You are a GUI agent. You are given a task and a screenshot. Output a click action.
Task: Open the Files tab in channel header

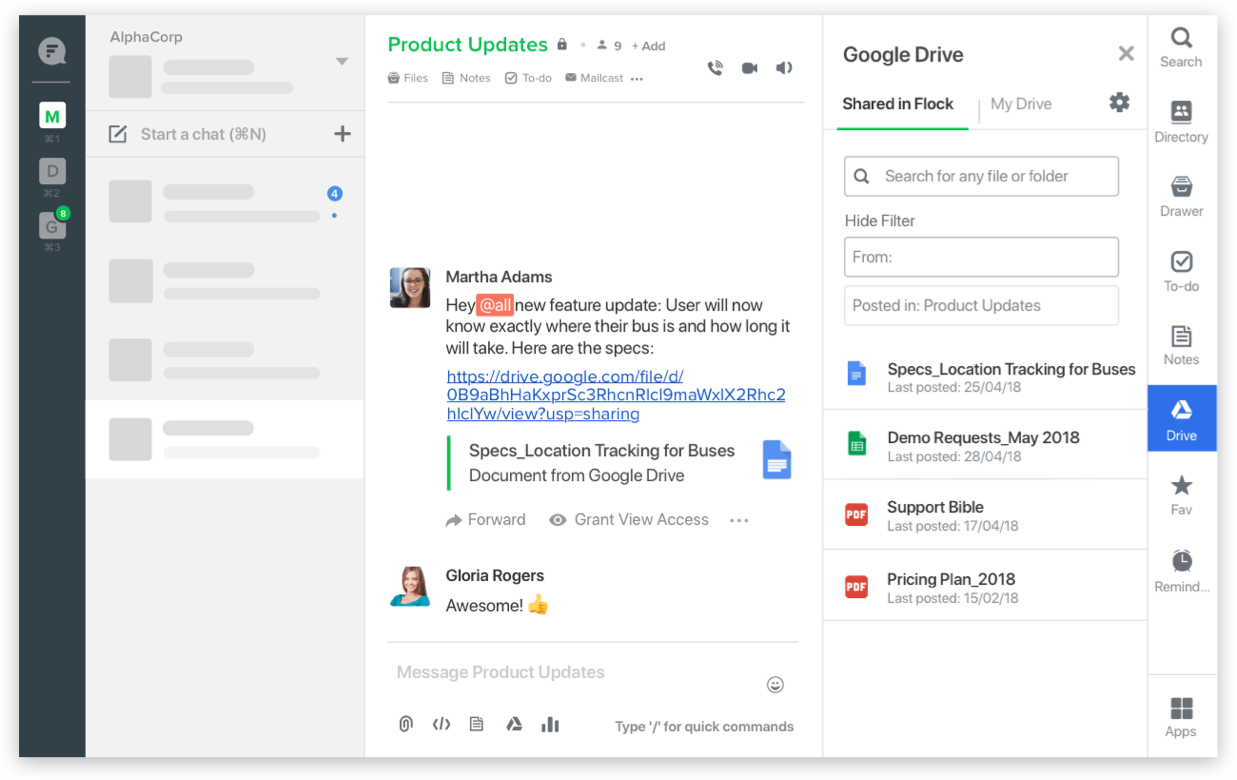pos(408,78)
